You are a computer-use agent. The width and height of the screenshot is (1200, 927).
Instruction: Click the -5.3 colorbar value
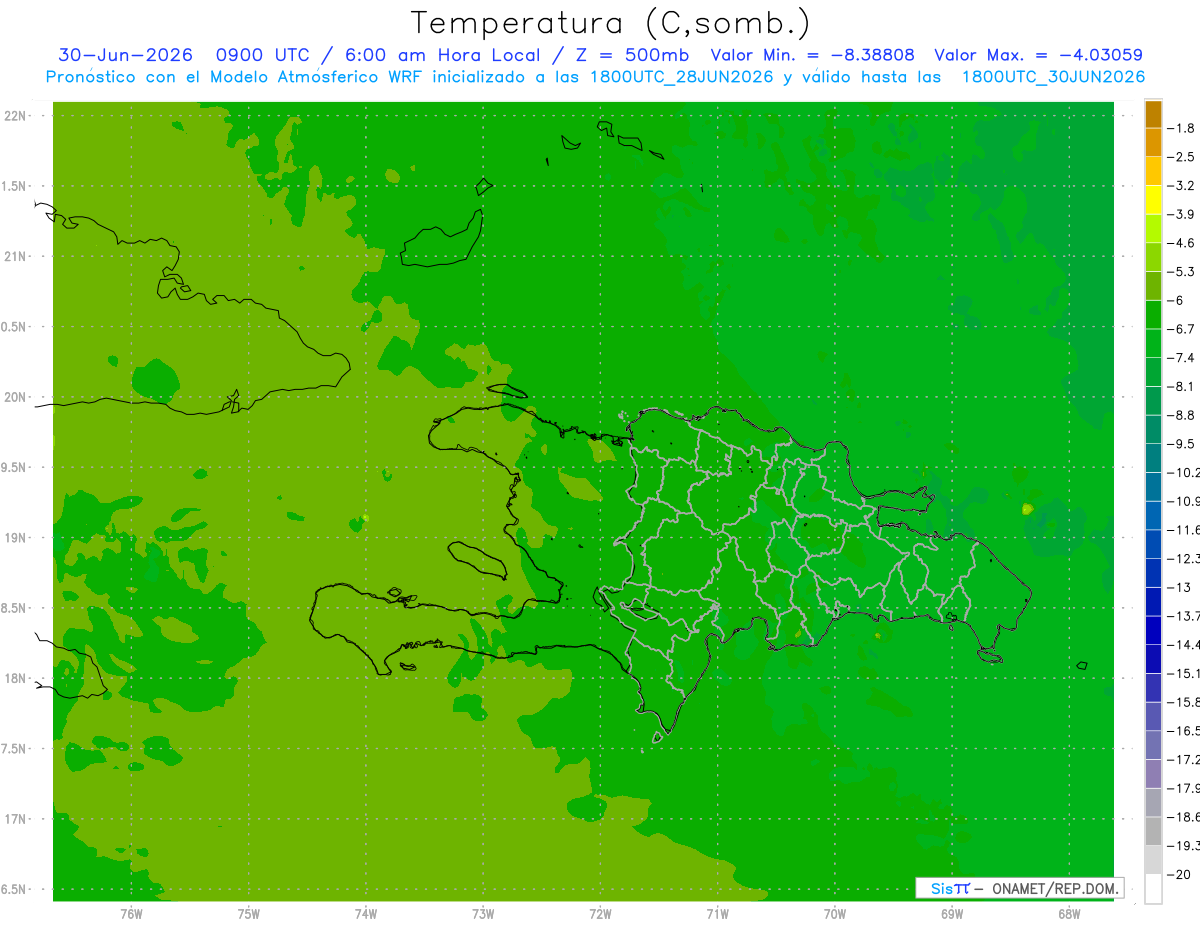pos(1182,272)
